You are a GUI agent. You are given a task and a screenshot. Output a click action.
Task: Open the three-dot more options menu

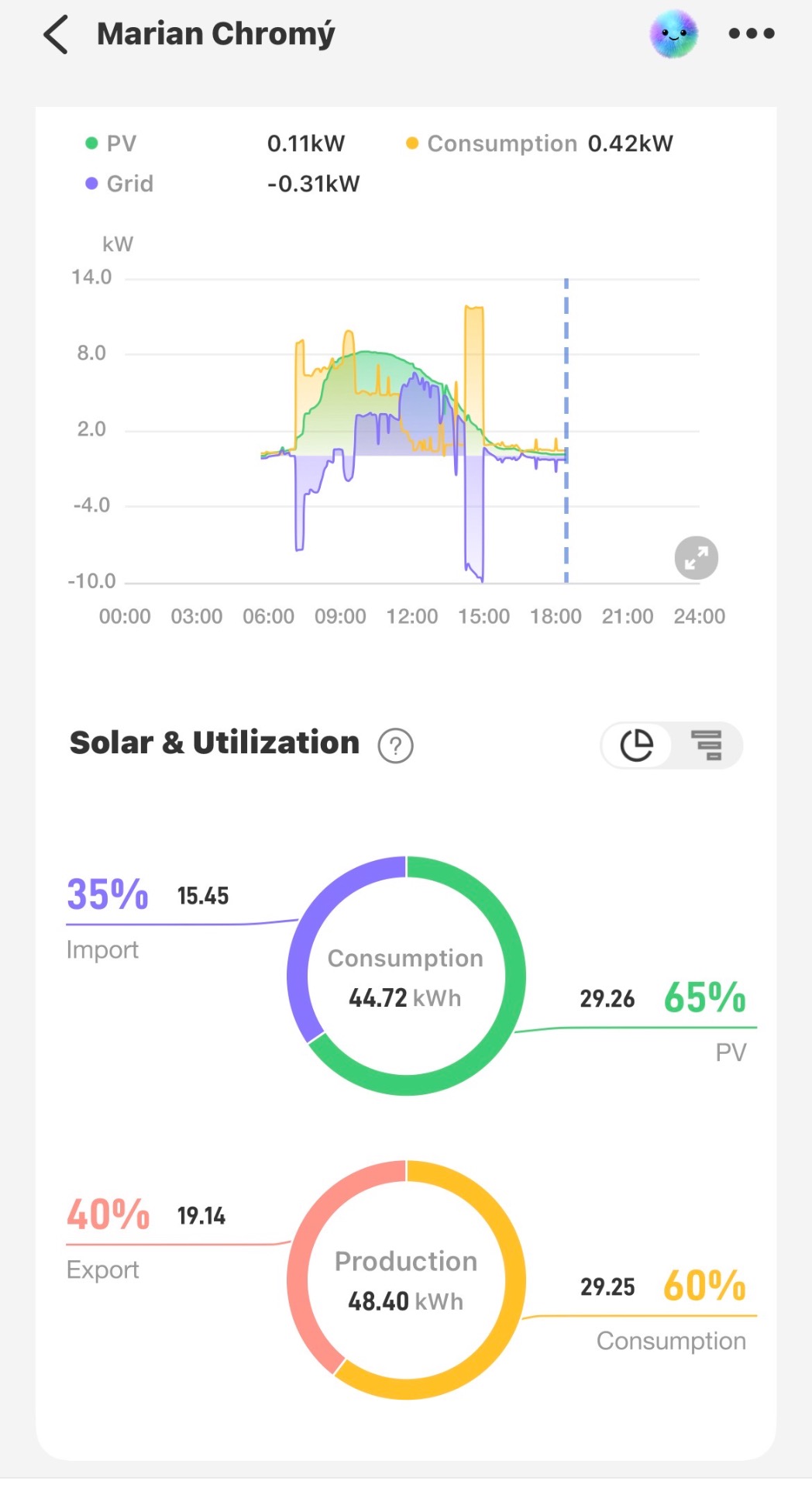[751, 33]
